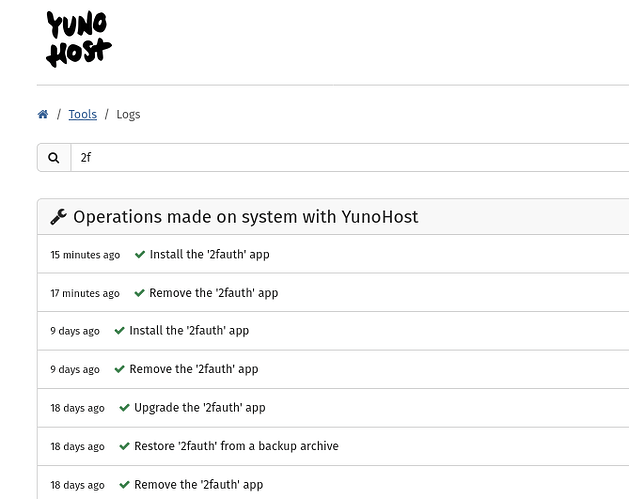Screen dimensions: 629x499
Task: Open log: Remove '2fauth' app 17 minutes ago
Action: point(333,293)
